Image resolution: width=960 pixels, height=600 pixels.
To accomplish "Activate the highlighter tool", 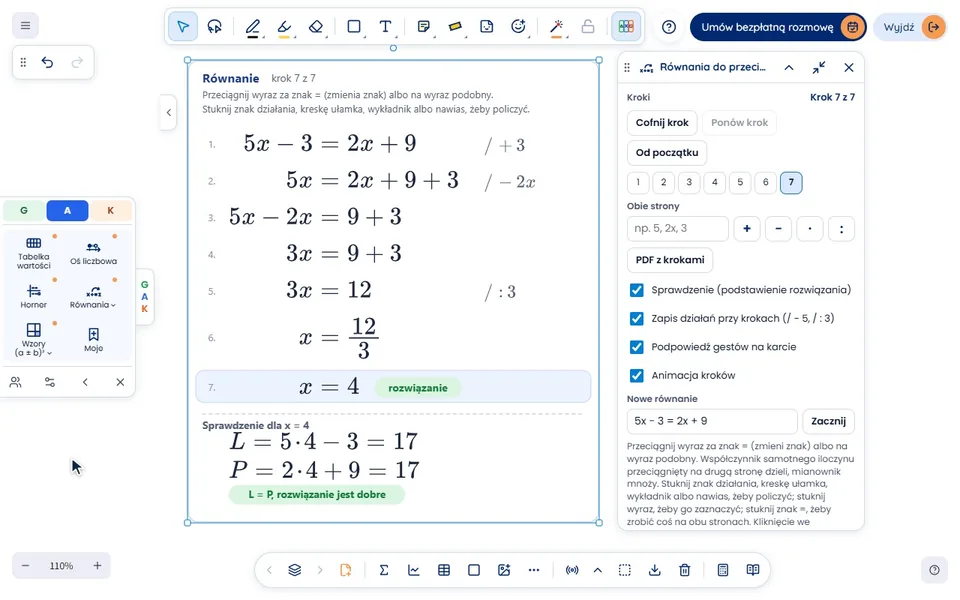I will 284,26.
